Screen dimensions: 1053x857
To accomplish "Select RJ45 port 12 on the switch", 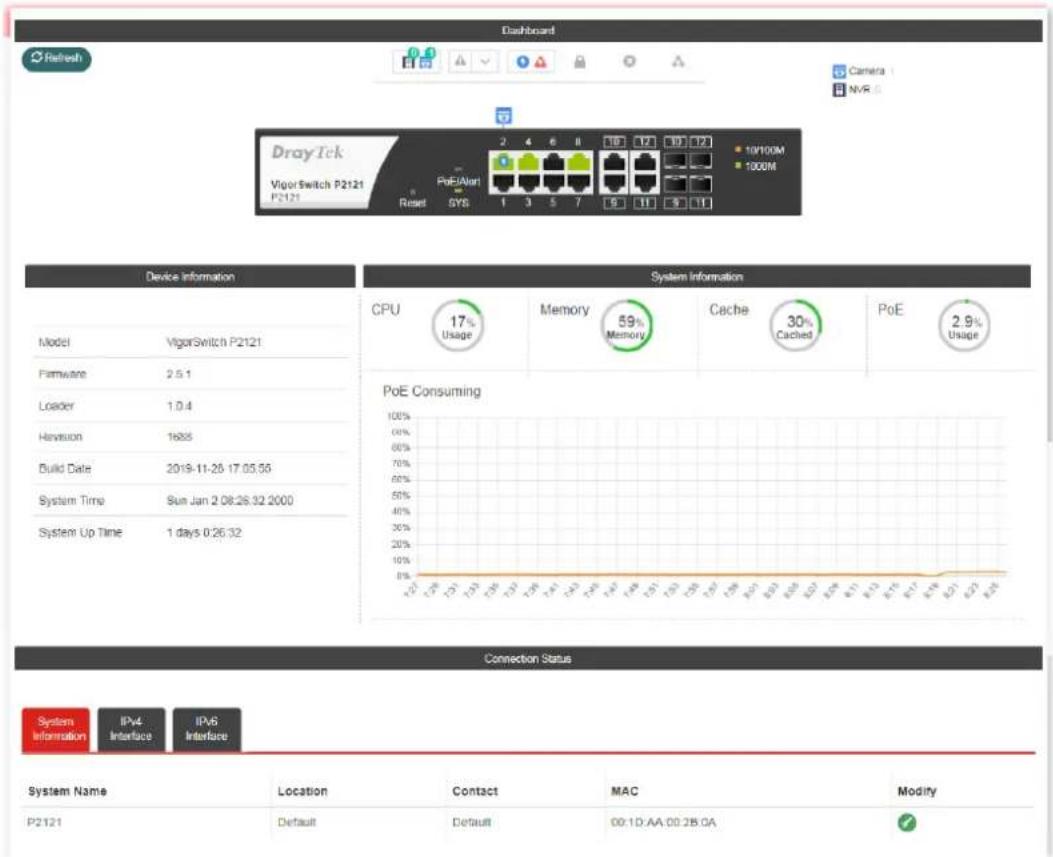I will 645,162.
